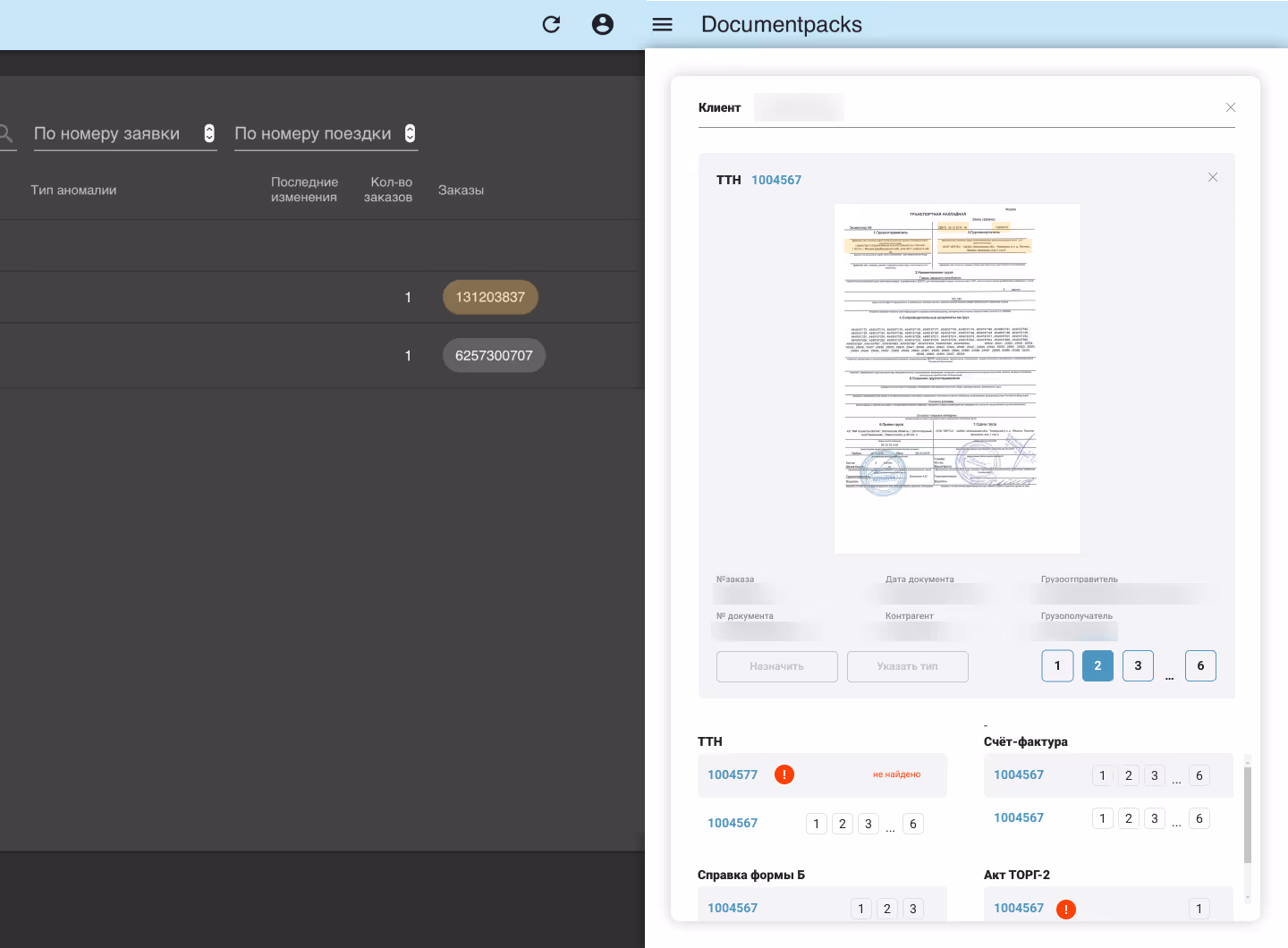Open the 1004567 link under Акт ТОРГ-2
1288x948 pixels.
1019,908
